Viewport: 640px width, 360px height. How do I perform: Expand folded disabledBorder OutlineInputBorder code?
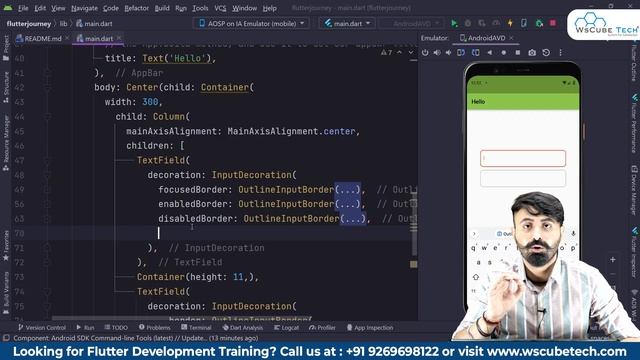353,219
